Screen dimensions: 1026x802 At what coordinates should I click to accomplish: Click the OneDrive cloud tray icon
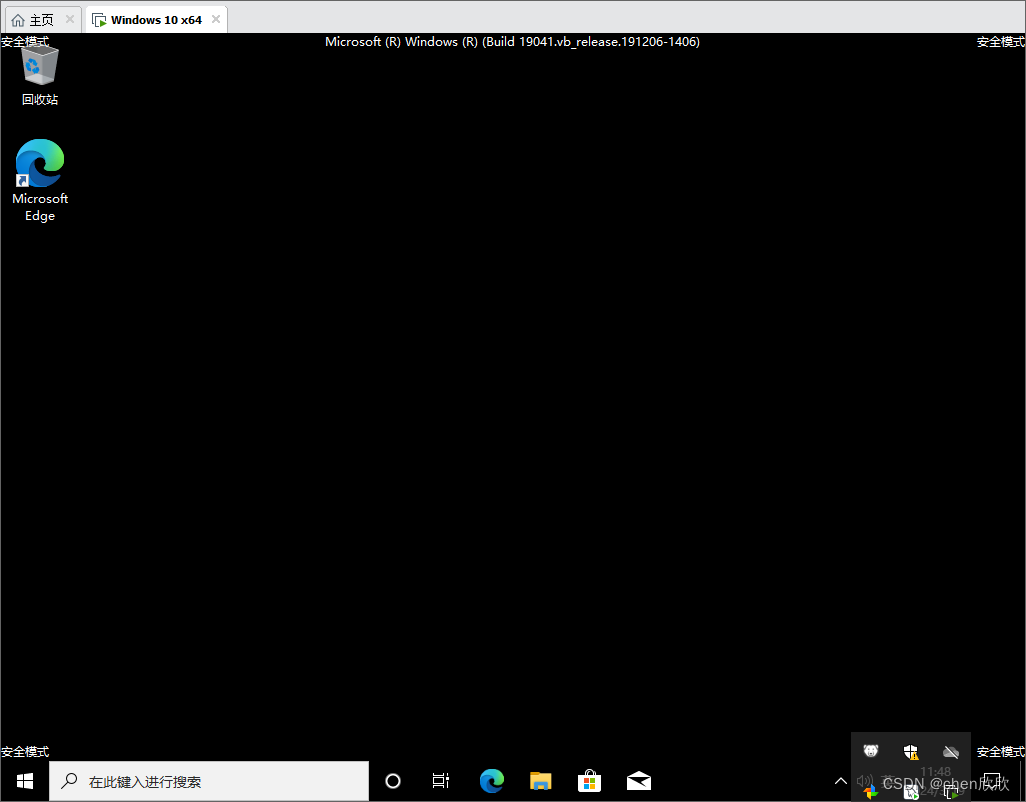[951, 752]
